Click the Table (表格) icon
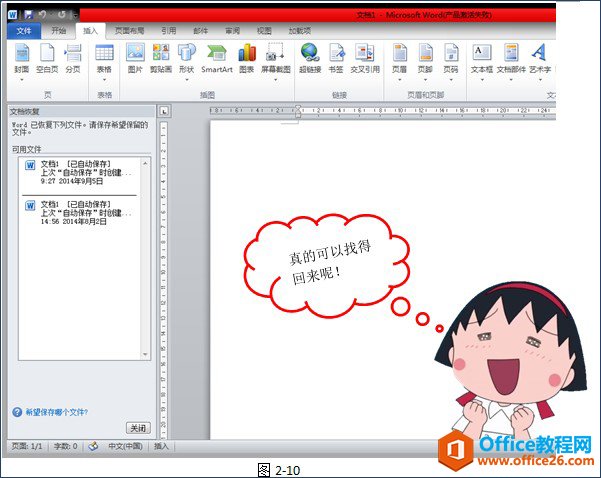This screenshot has height=478, width=601. pyautogui.click(x=104, y=53)
